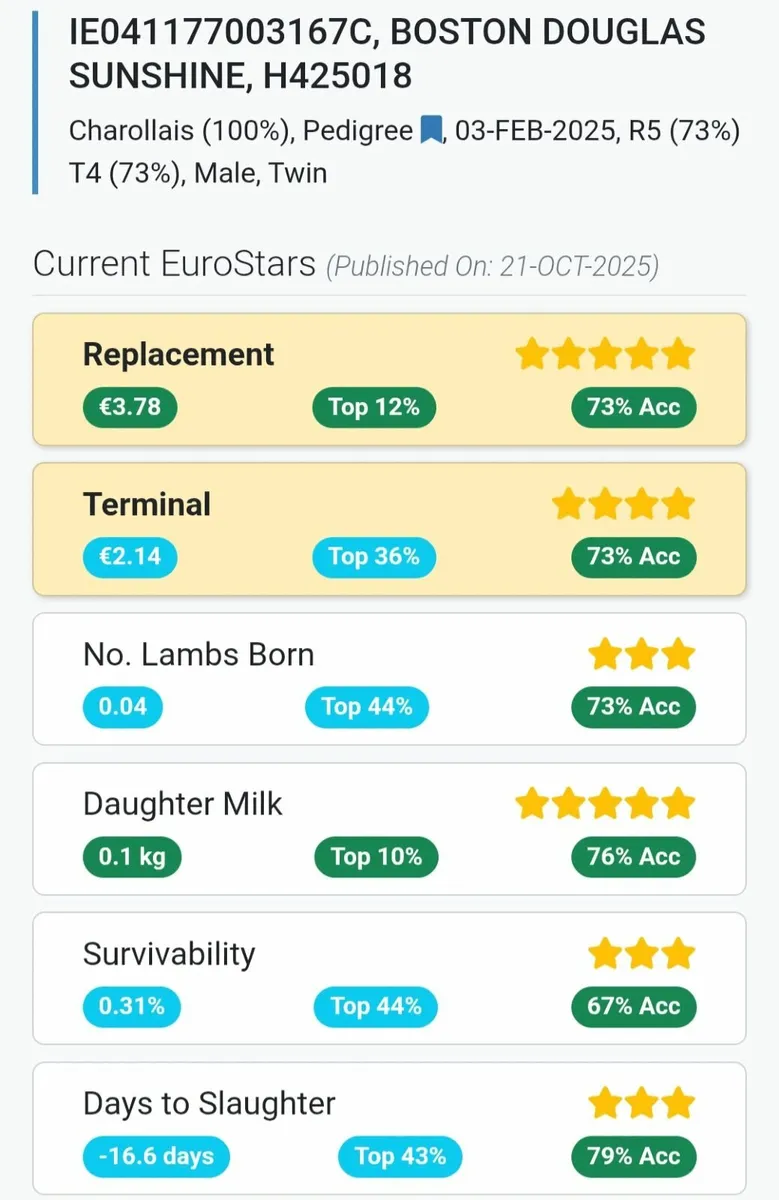The height and width of the screenshot is (1200, 779).
Task: Tap the Days to Slaughter -16.6 days badge
Action: (156, 1157)
